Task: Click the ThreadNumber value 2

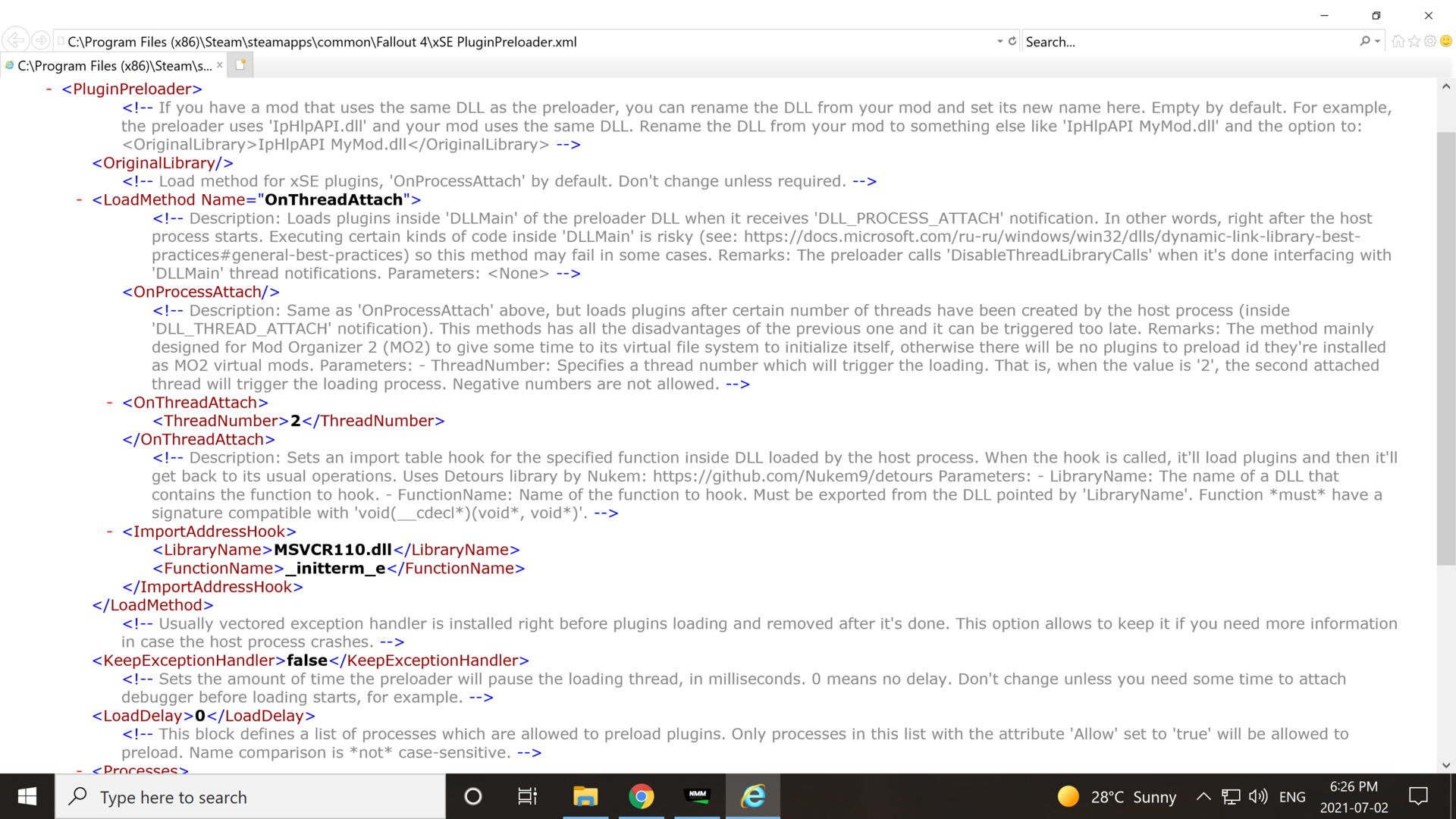Action: click(x=296, y=421)
